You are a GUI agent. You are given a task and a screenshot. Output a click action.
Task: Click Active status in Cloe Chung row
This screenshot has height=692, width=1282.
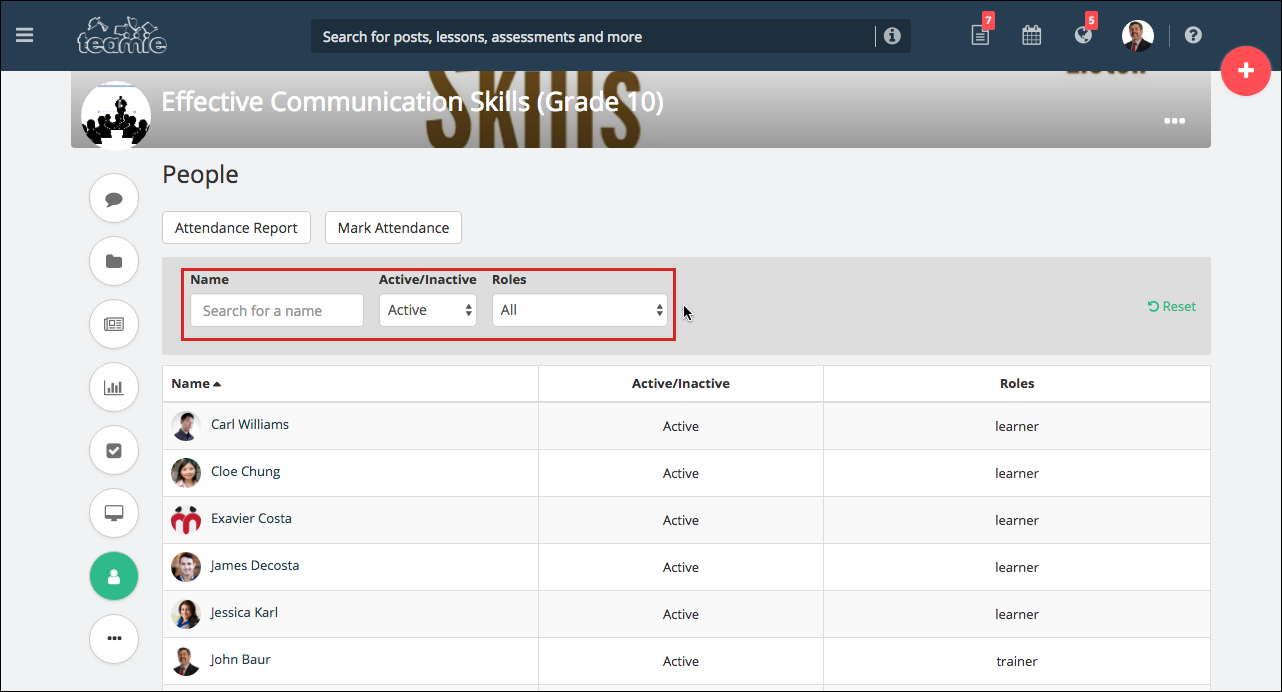pos(681,473)
